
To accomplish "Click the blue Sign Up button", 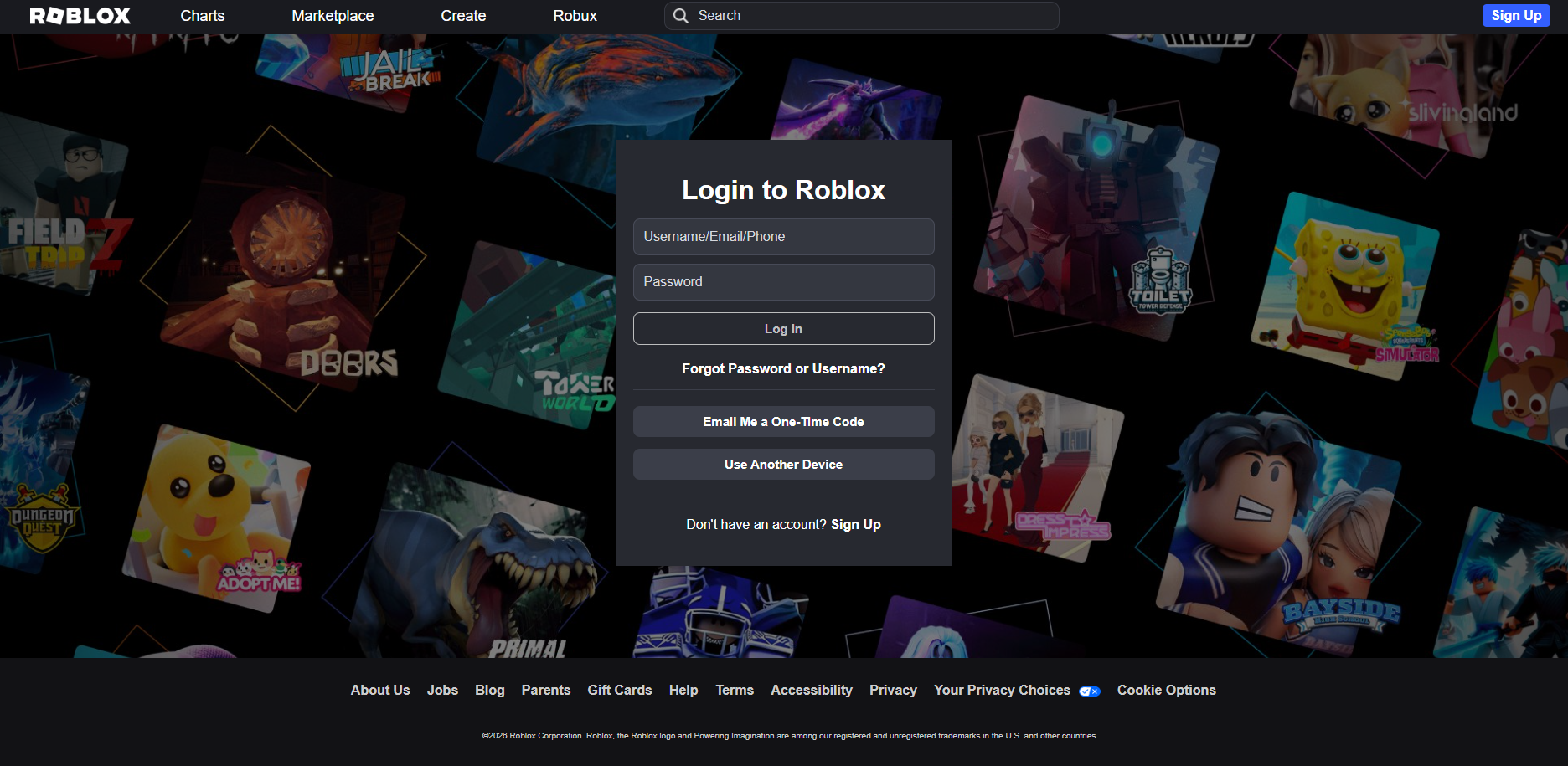I will point(1516,15).
